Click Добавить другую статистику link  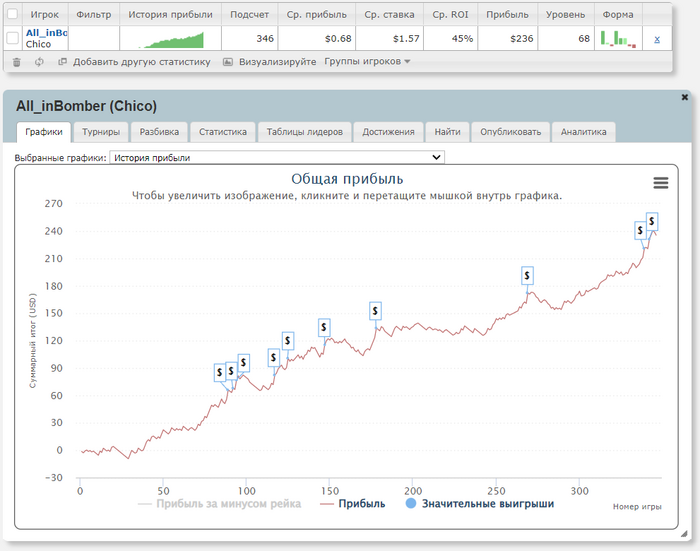pyautogui.click(x=142, y=62)
